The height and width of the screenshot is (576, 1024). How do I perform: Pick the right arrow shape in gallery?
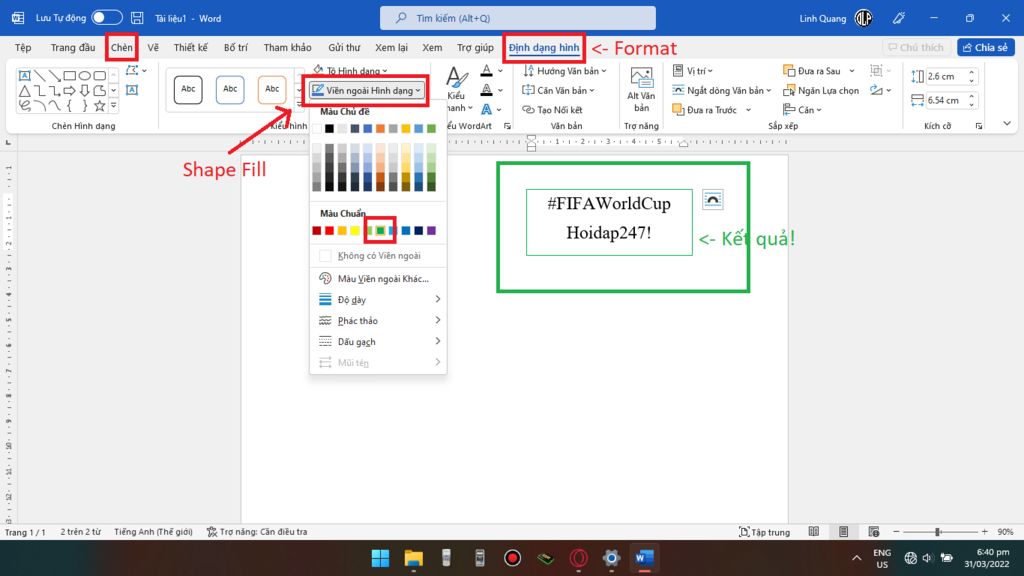tap(69, 91)
